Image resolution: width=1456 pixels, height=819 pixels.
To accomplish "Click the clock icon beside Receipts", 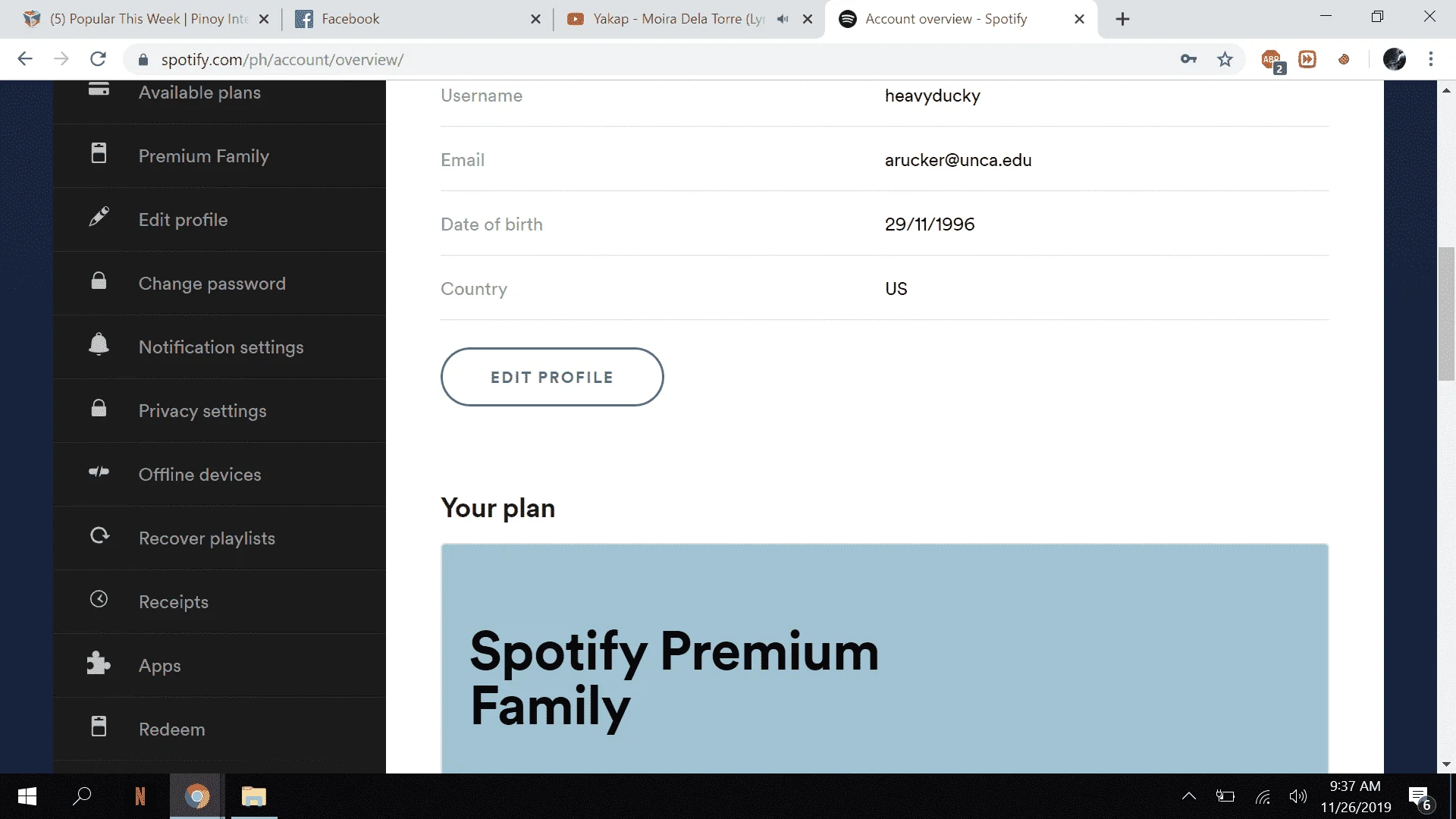I will coord(99,599).
